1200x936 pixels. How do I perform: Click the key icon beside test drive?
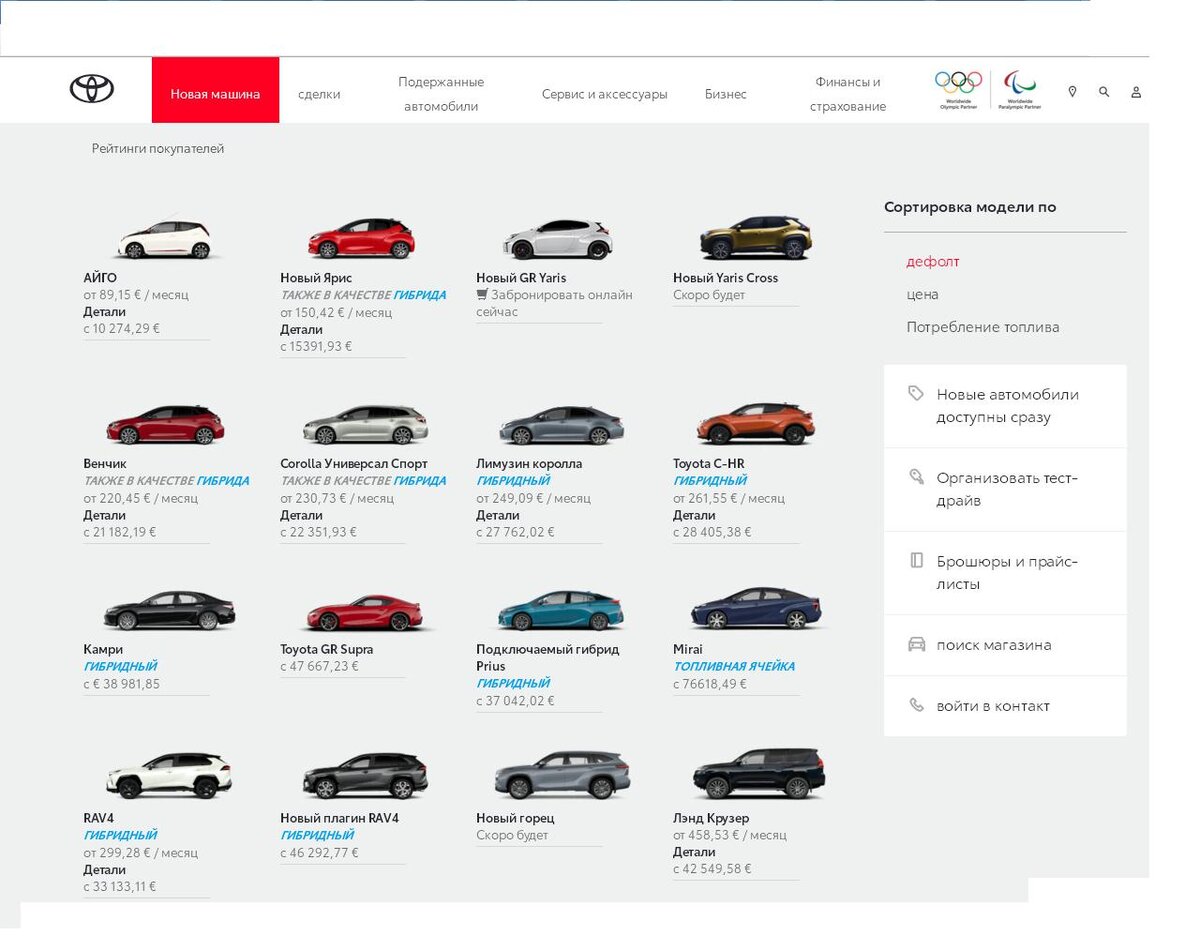click(x=916, y=477)
